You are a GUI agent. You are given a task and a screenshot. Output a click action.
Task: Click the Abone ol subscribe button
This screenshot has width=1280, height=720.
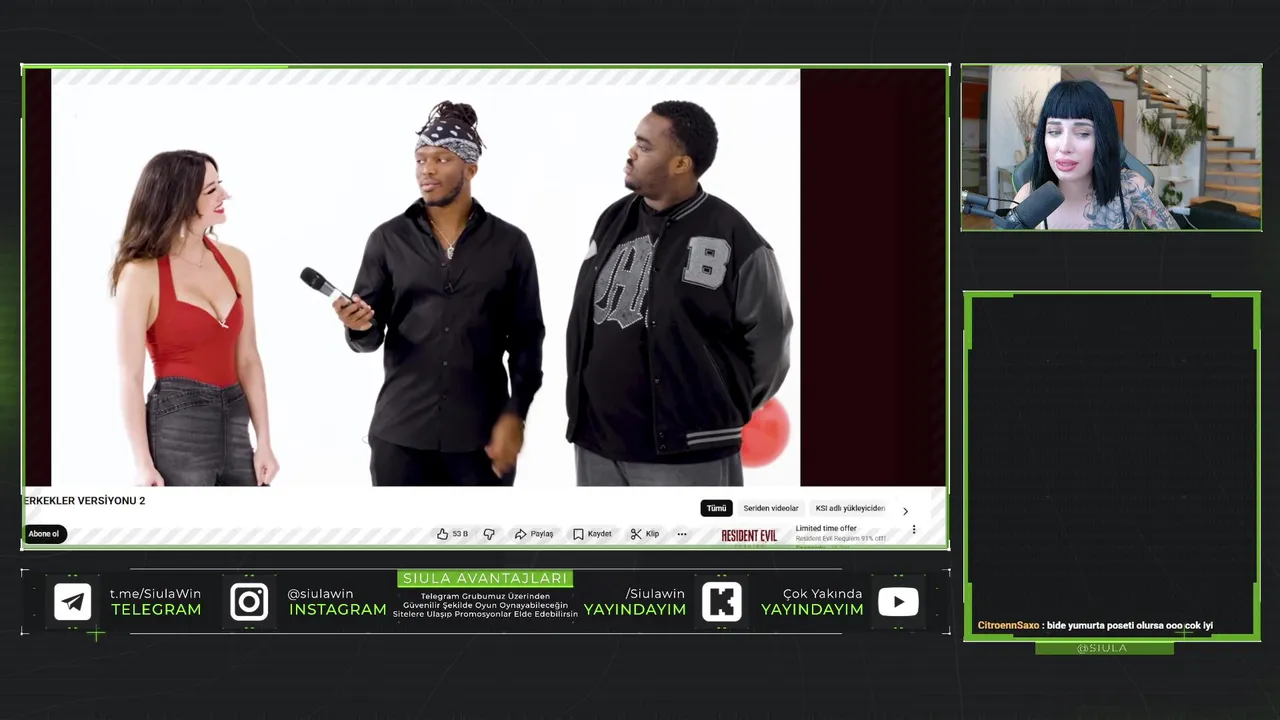click(44, 534)
